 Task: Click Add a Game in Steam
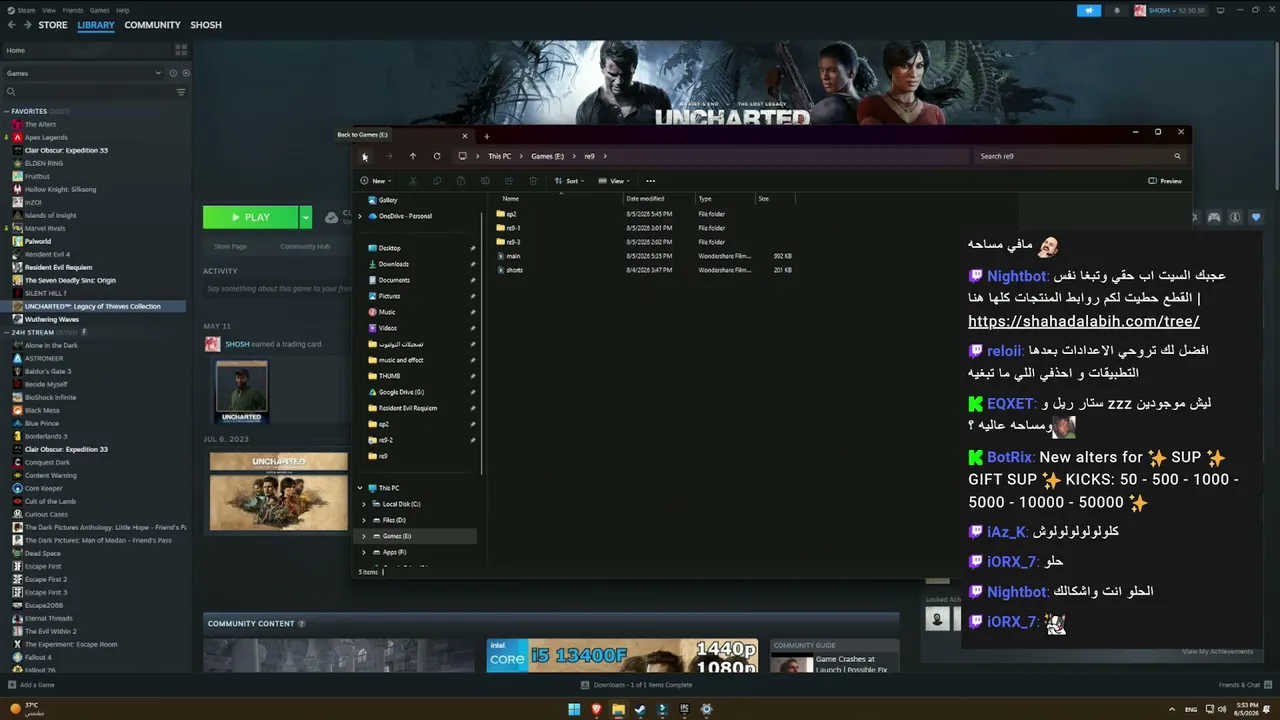[x=32, y=685]
